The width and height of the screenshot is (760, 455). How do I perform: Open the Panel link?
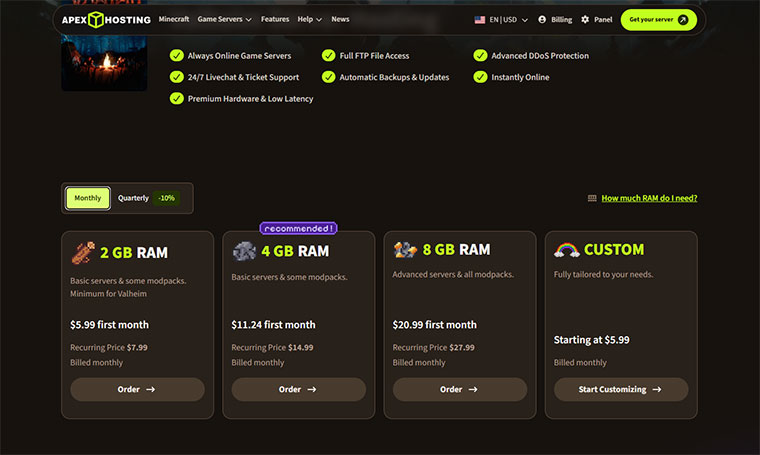(x=597, y=19)
